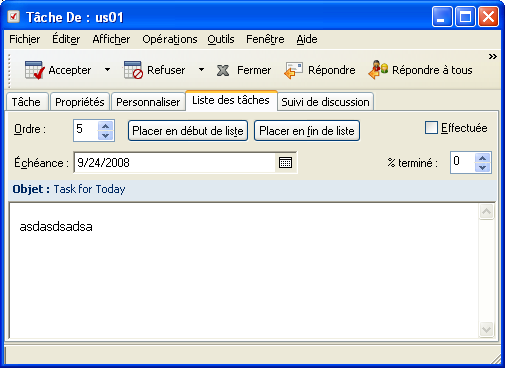Image resolution: width=505 pixels, height=368 pixels.
Task: Click the message body scrollbar down arrow
Action: pyautogui.click(x=486, y=329)
